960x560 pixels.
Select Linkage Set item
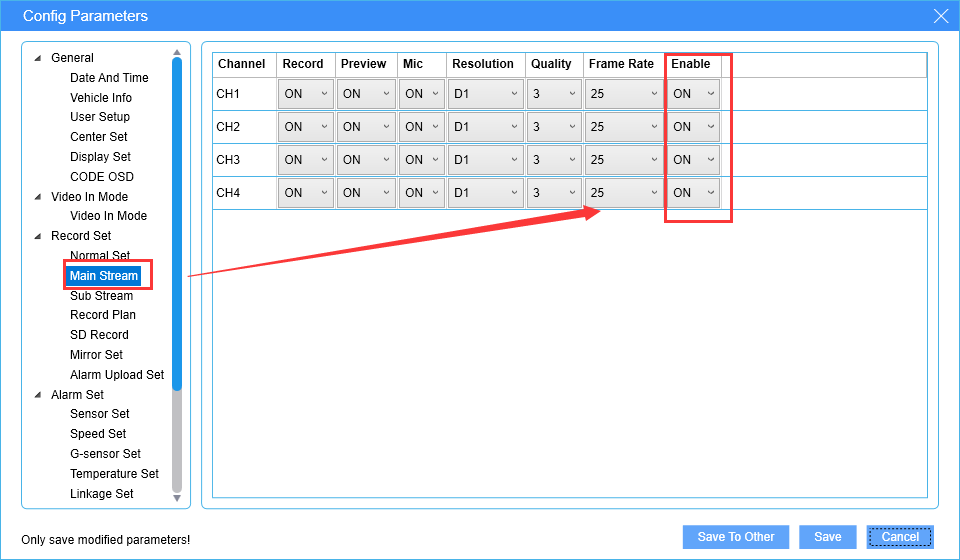tap(102, 493)
